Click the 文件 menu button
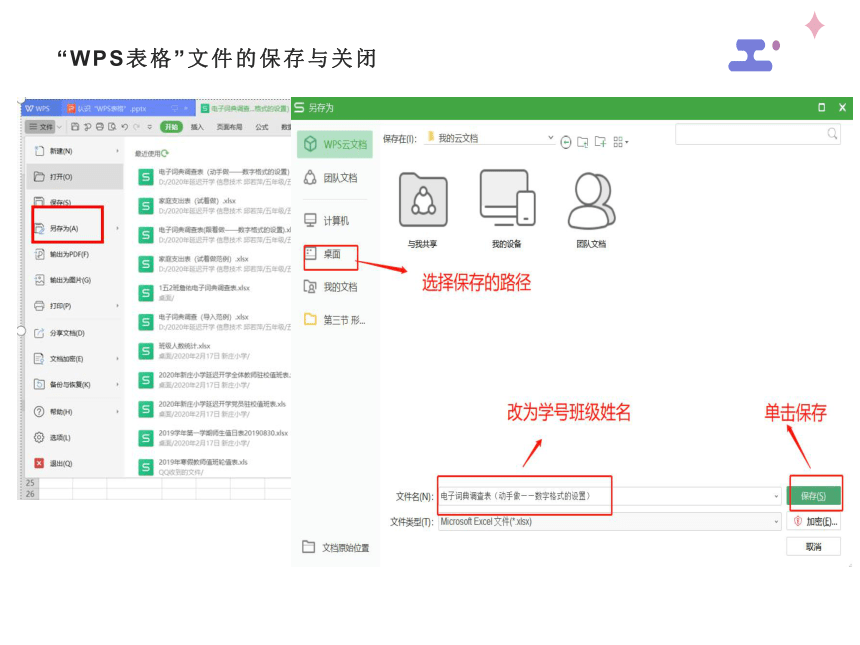860x645 pixels. [x=42, y=127]
